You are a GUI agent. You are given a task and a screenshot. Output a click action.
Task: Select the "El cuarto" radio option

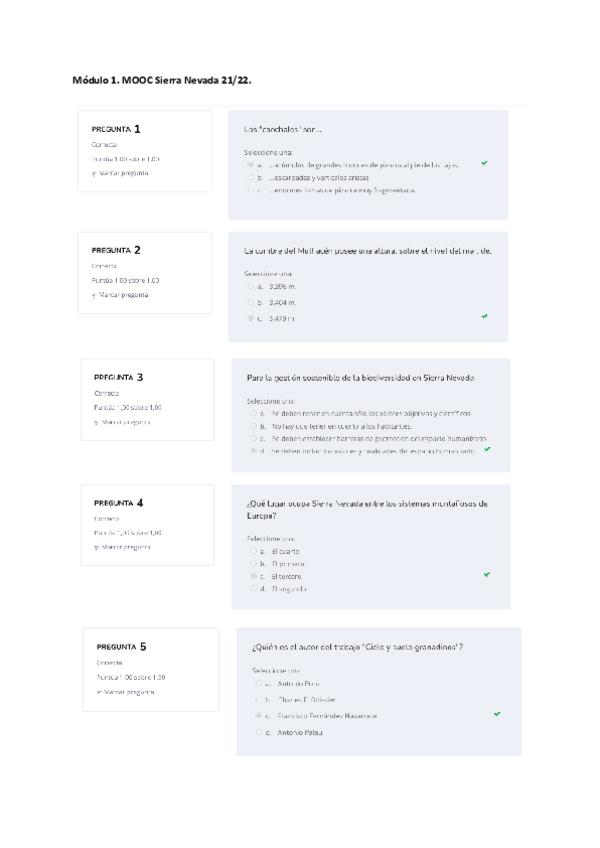pyautogui.click(x=251, y=551)
